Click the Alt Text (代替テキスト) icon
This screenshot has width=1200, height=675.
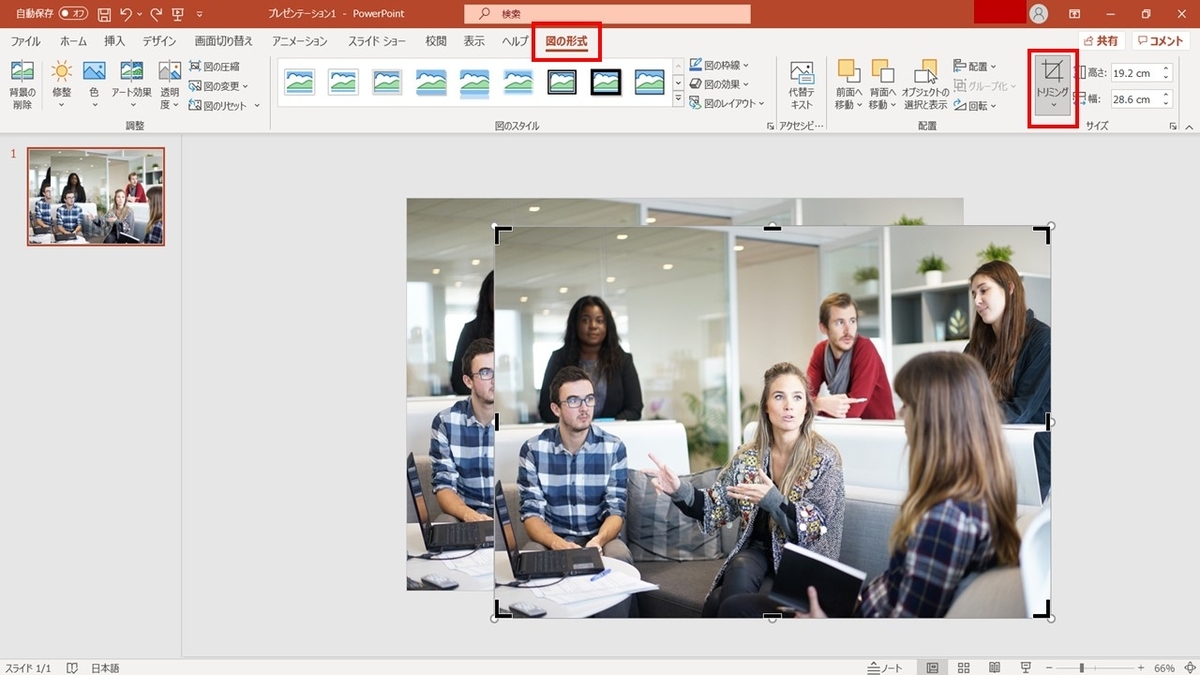coord(802,74)
